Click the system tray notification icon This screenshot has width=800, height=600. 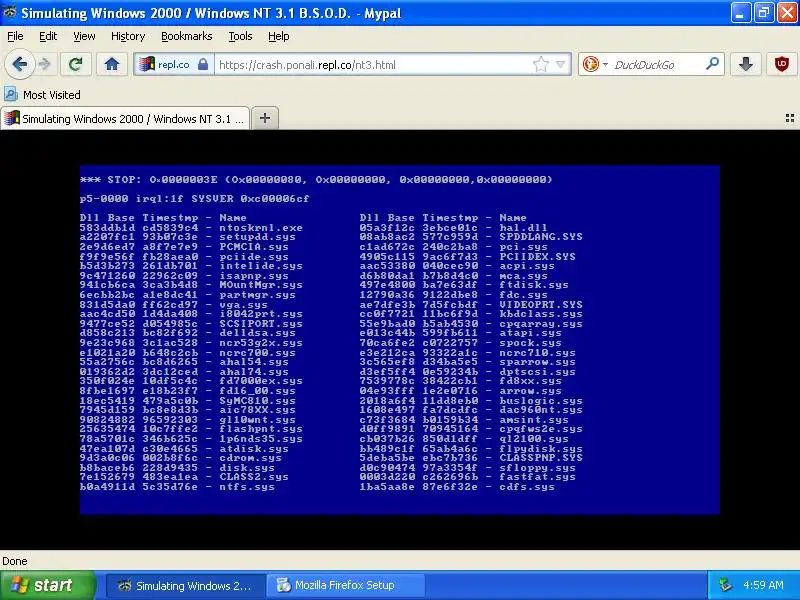[x=725, y=585]
